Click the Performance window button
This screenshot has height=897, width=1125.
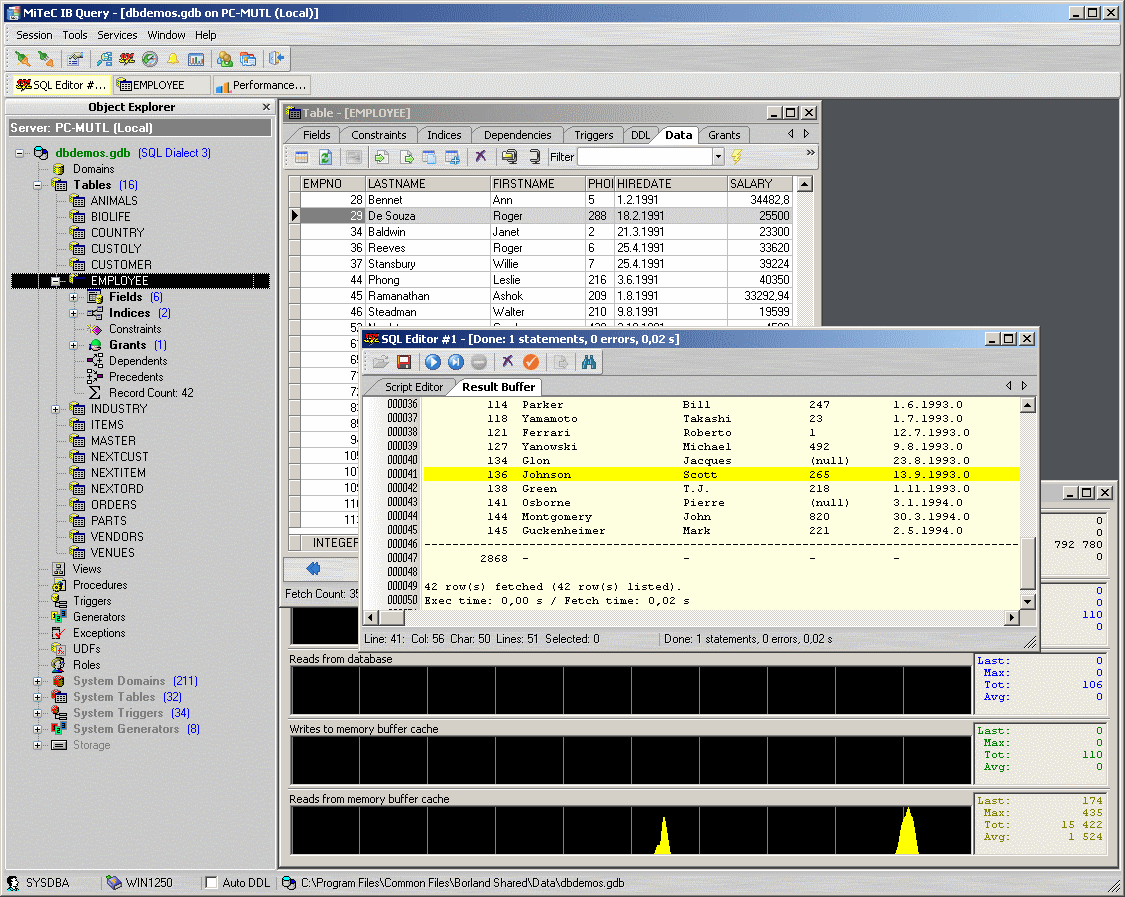pyautogui.click(x=262, y=85)
